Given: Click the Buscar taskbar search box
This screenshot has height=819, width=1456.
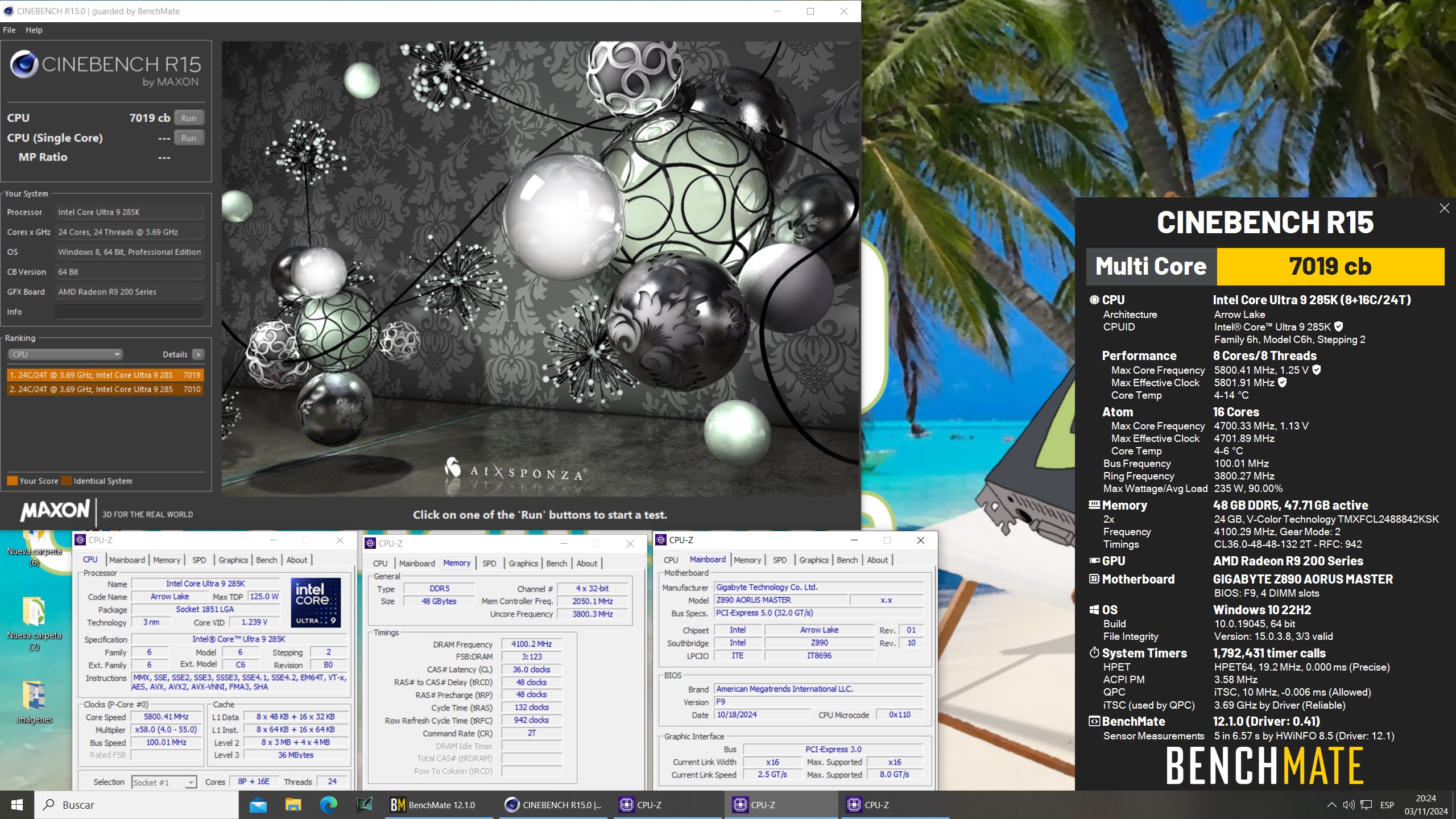Looking at the screenshot, I should point(136,805).
